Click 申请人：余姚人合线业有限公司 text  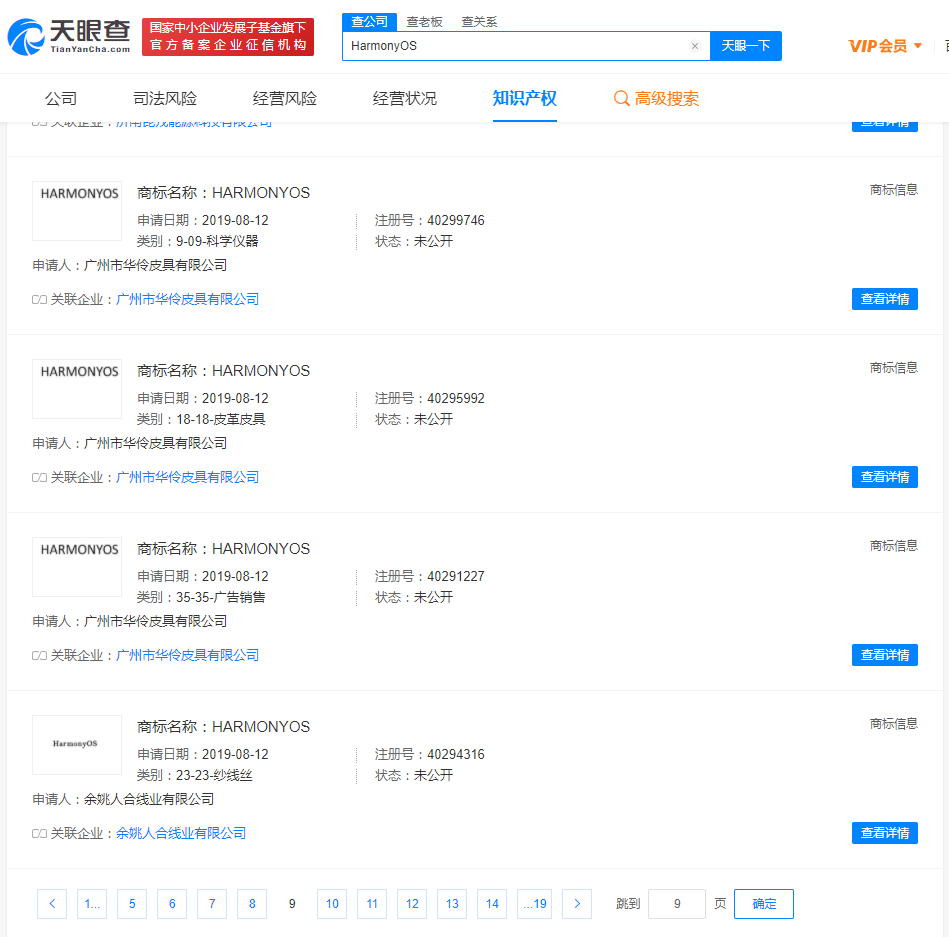123,799
